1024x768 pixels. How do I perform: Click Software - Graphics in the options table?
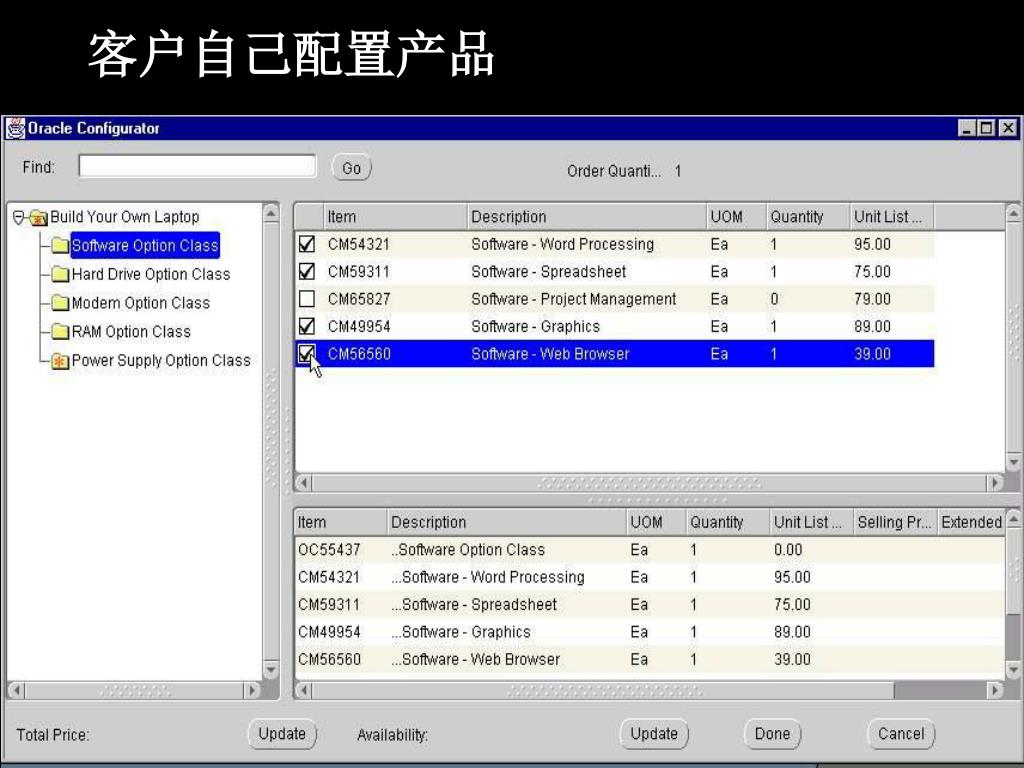pyautogui.click(x=536, y=327)
